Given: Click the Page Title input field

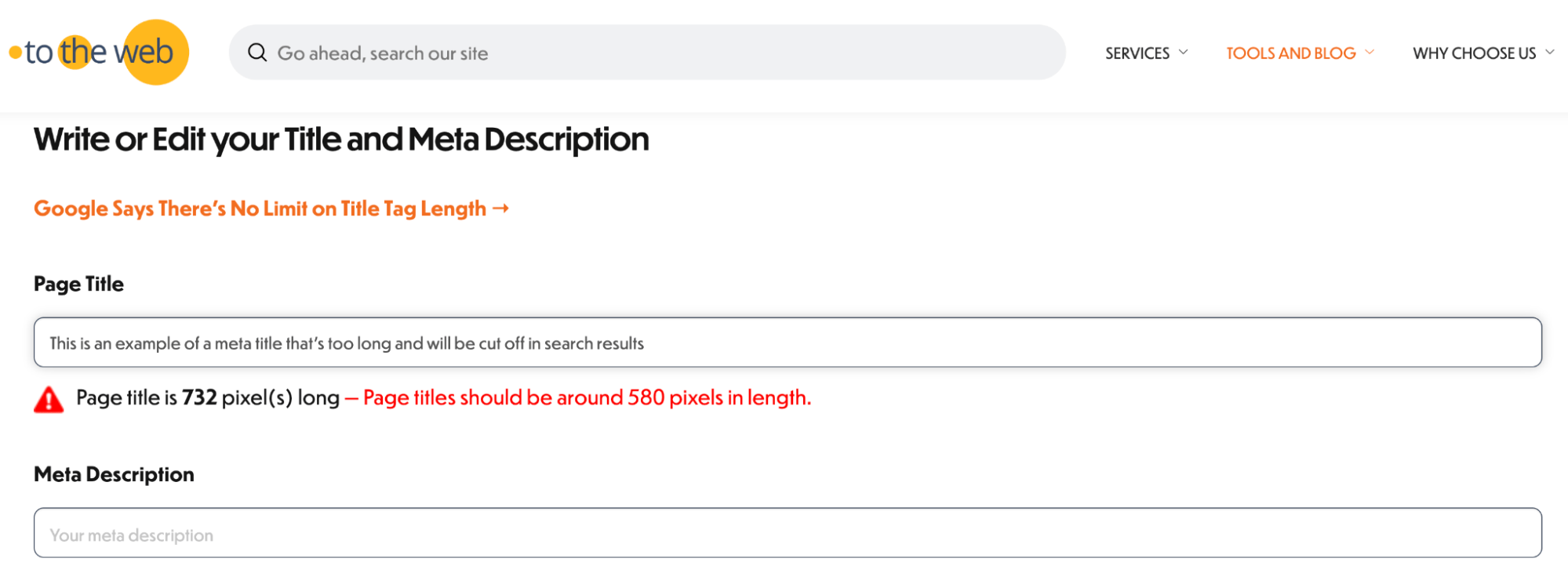Looking at the screenshot, I should 784,343.
